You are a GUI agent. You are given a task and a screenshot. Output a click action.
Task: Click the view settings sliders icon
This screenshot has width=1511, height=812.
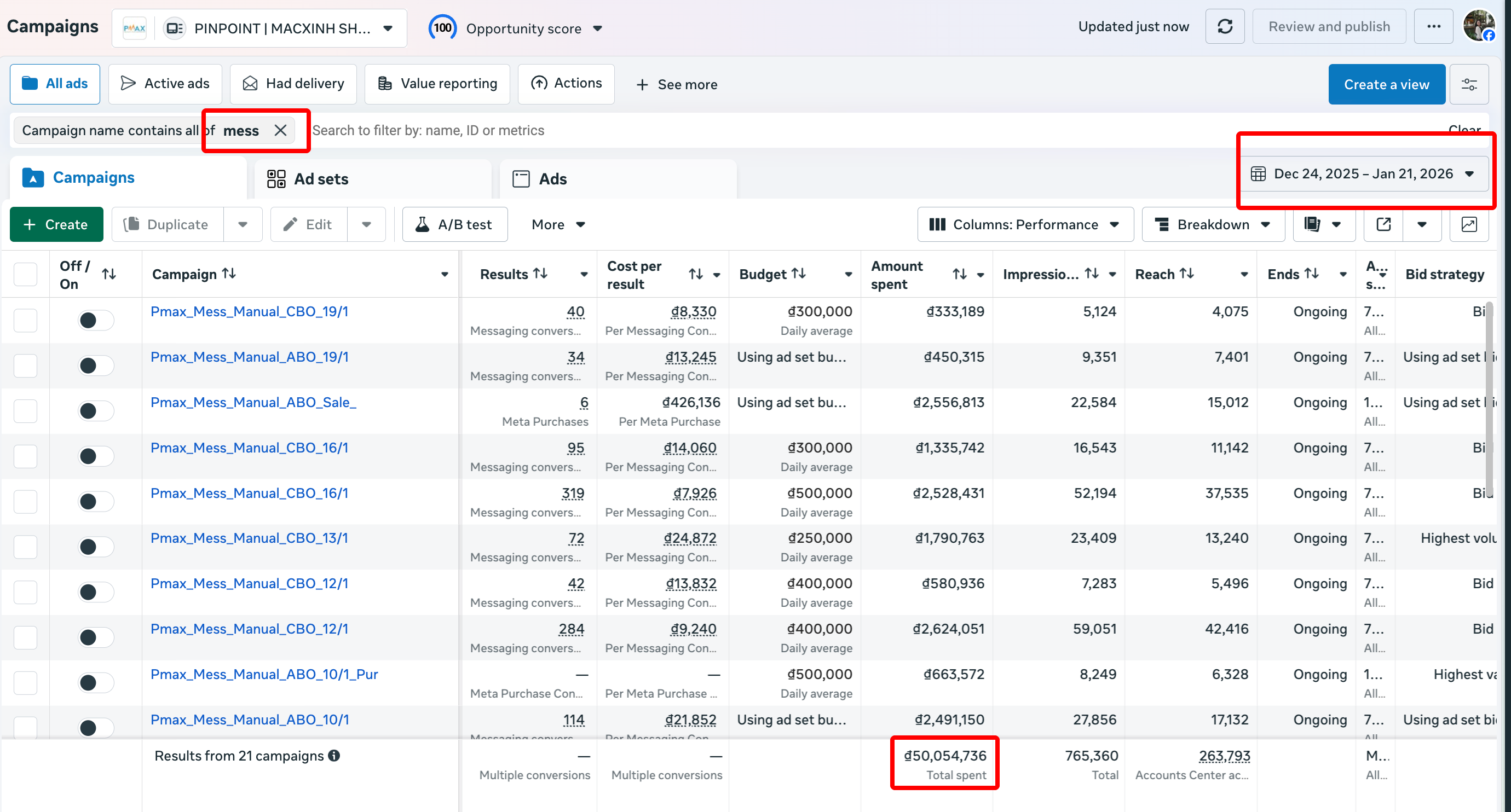[x=1469, y=84]
